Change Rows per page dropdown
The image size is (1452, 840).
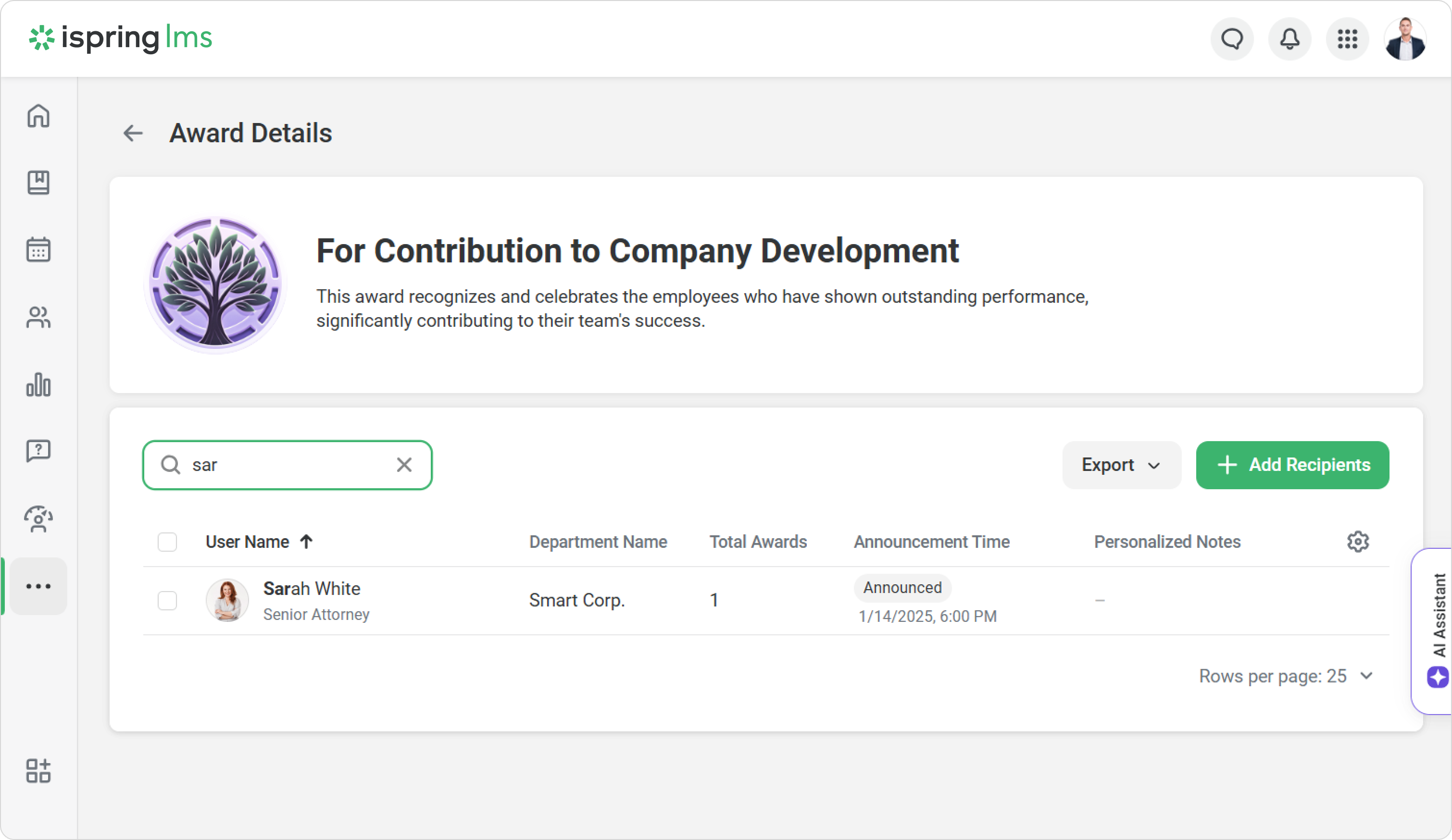(1286, 676)
